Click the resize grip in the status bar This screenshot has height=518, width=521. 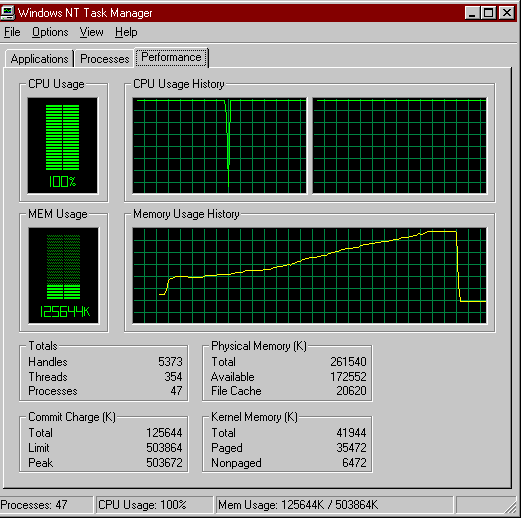(x=510, y=507)
